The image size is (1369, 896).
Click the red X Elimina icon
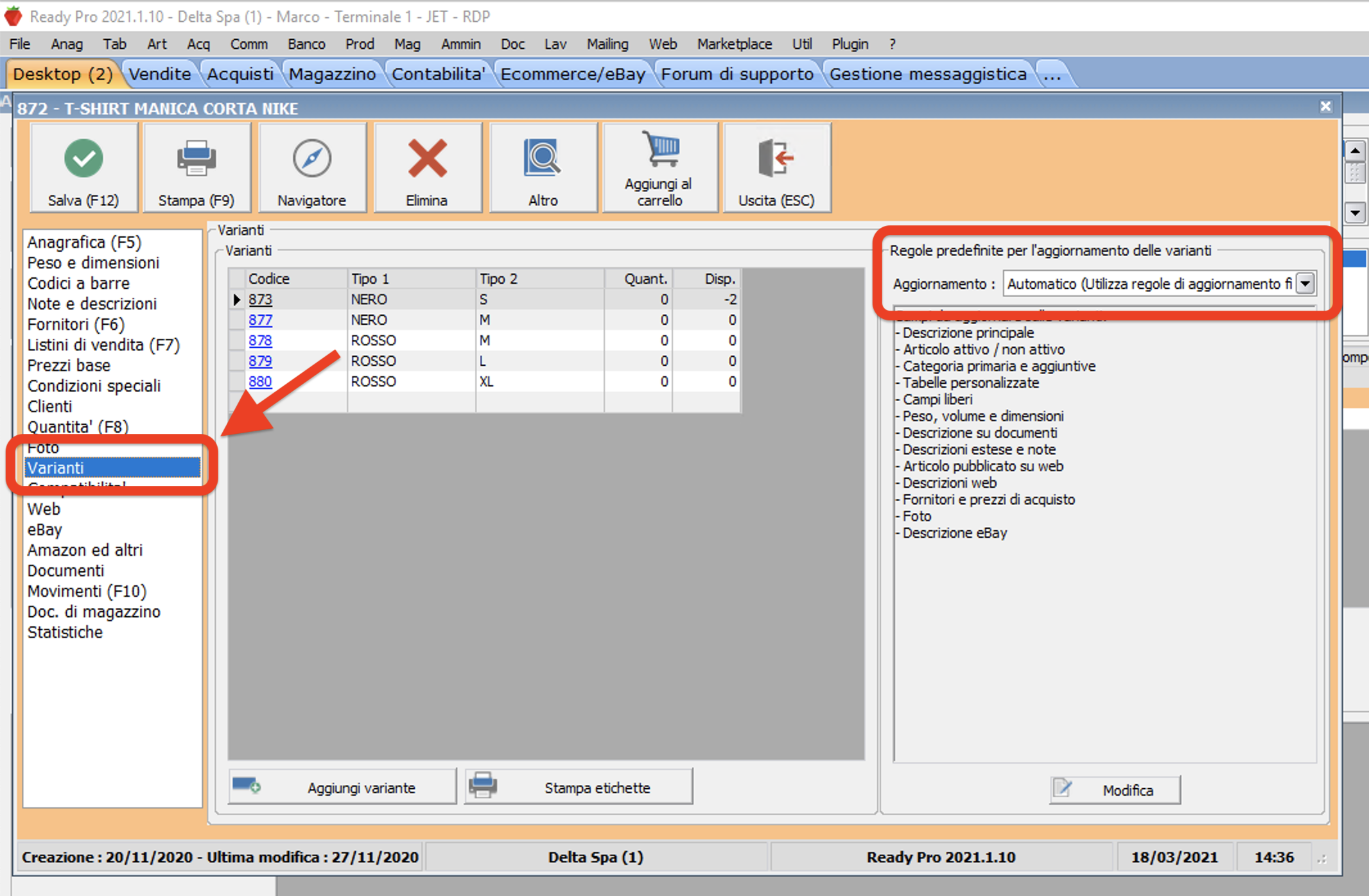click(427, 158)
